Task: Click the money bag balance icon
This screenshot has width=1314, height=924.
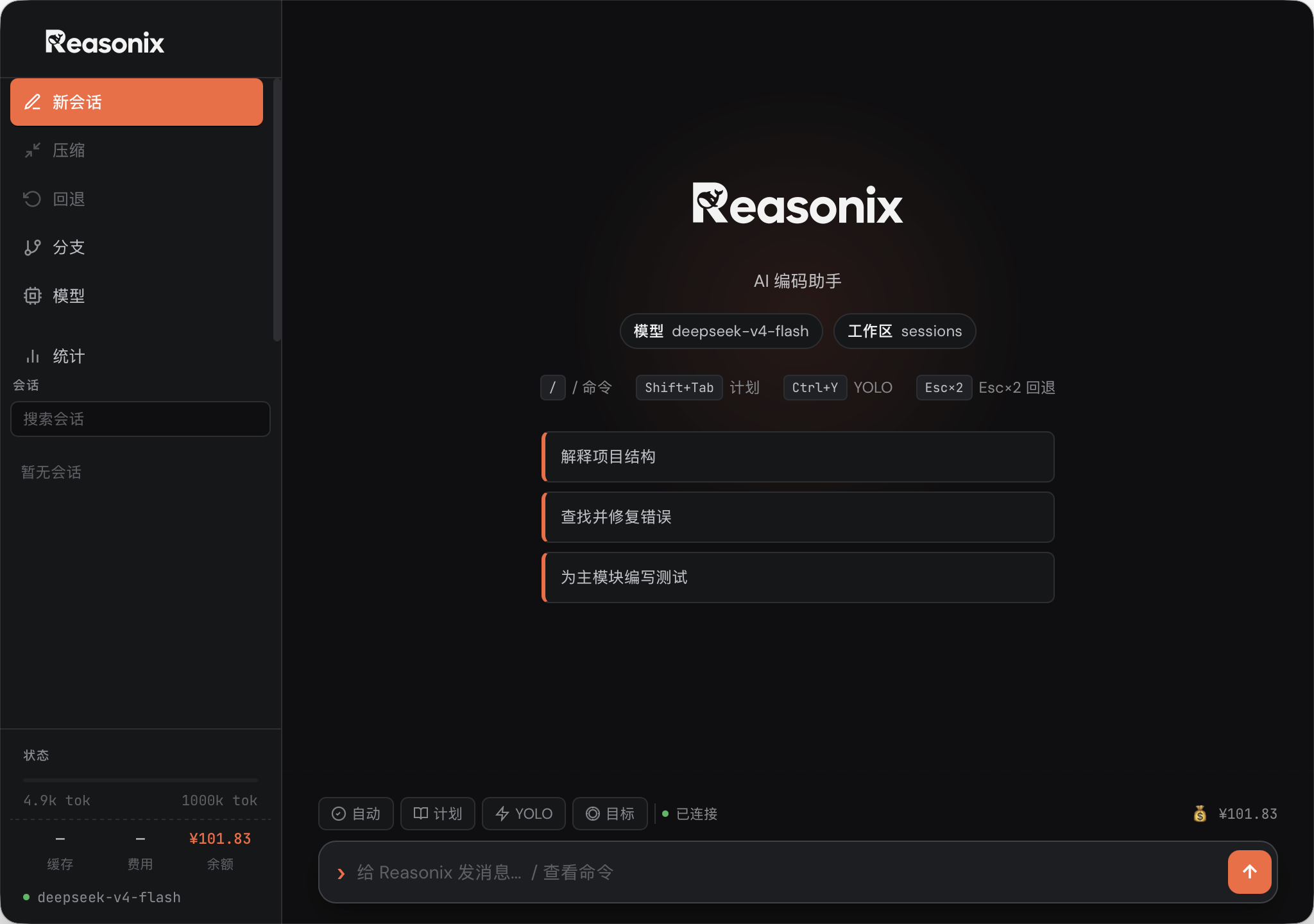Action: (x=1200, y=814)
